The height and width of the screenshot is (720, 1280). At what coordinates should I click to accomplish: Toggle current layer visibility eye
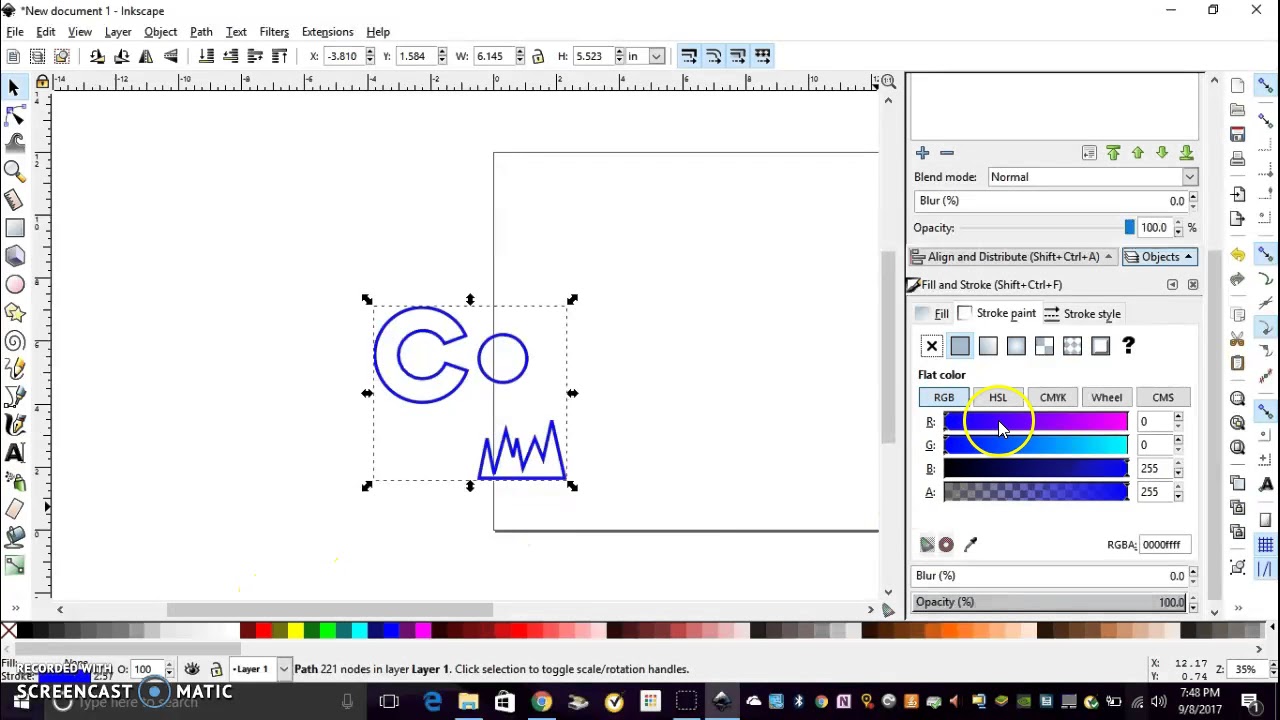tap(192, 669)
